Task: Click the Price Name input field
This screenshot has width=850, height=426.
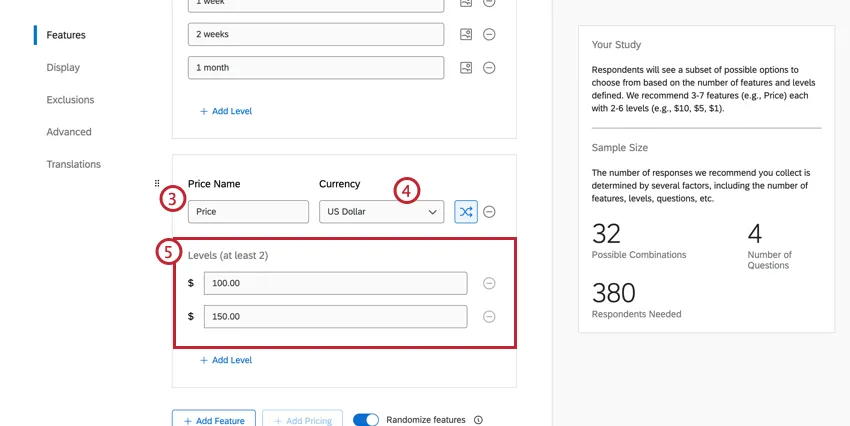Action: (x=248, y=212)
